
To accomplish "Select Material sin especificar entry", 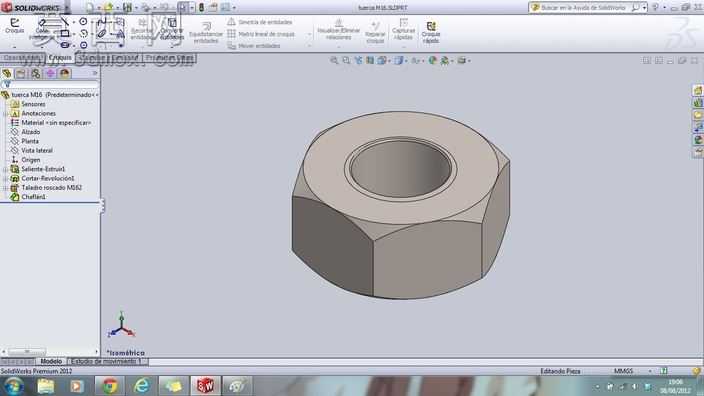I will point(52,123).
